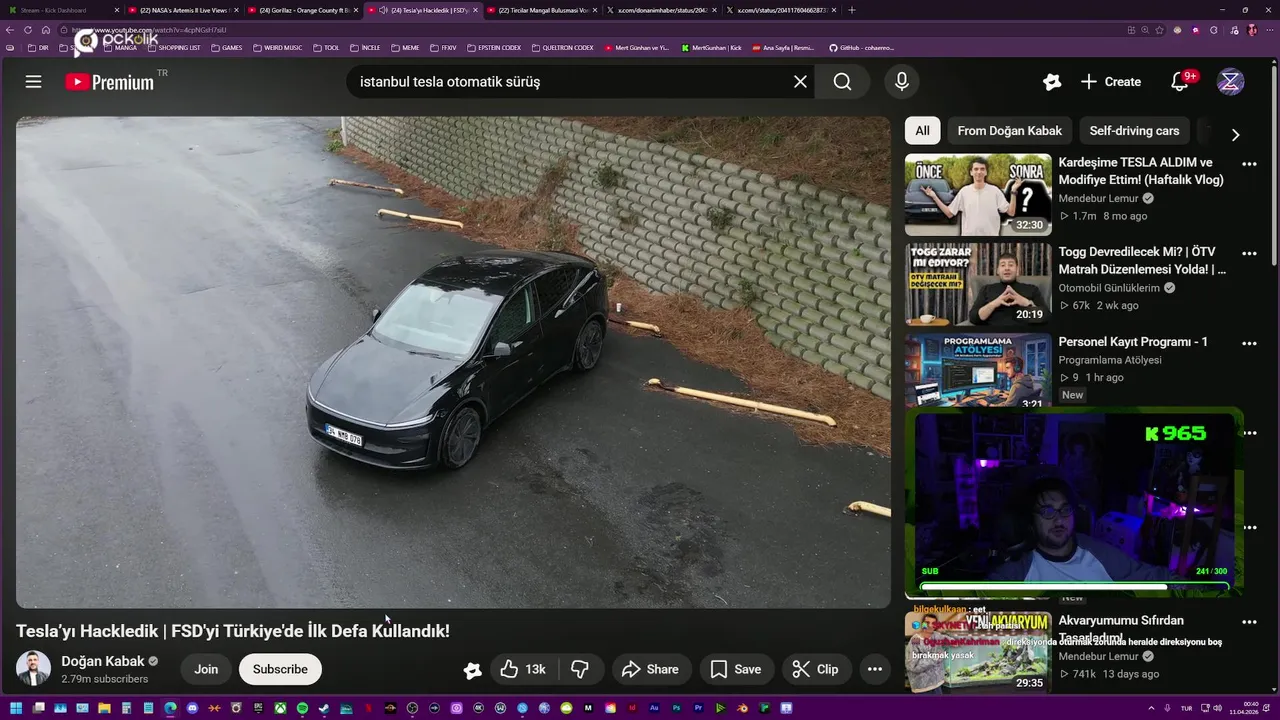Open more actions ellipsis under the video

[874, 669]
